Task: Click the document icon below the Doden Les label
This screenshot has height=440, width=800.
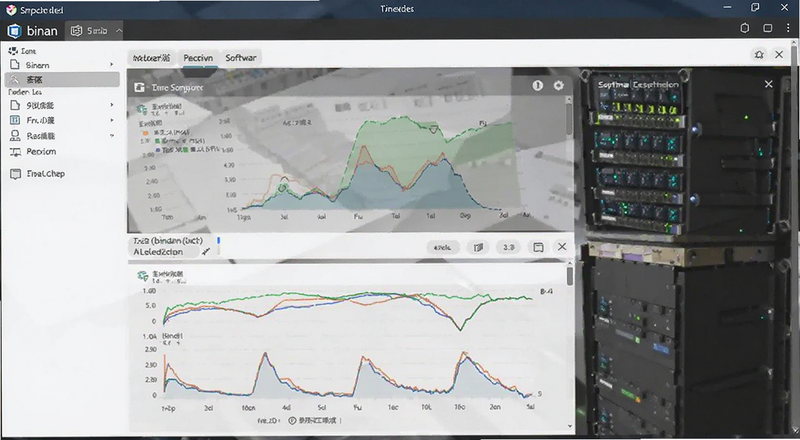Action: click(x=15, y=105)
